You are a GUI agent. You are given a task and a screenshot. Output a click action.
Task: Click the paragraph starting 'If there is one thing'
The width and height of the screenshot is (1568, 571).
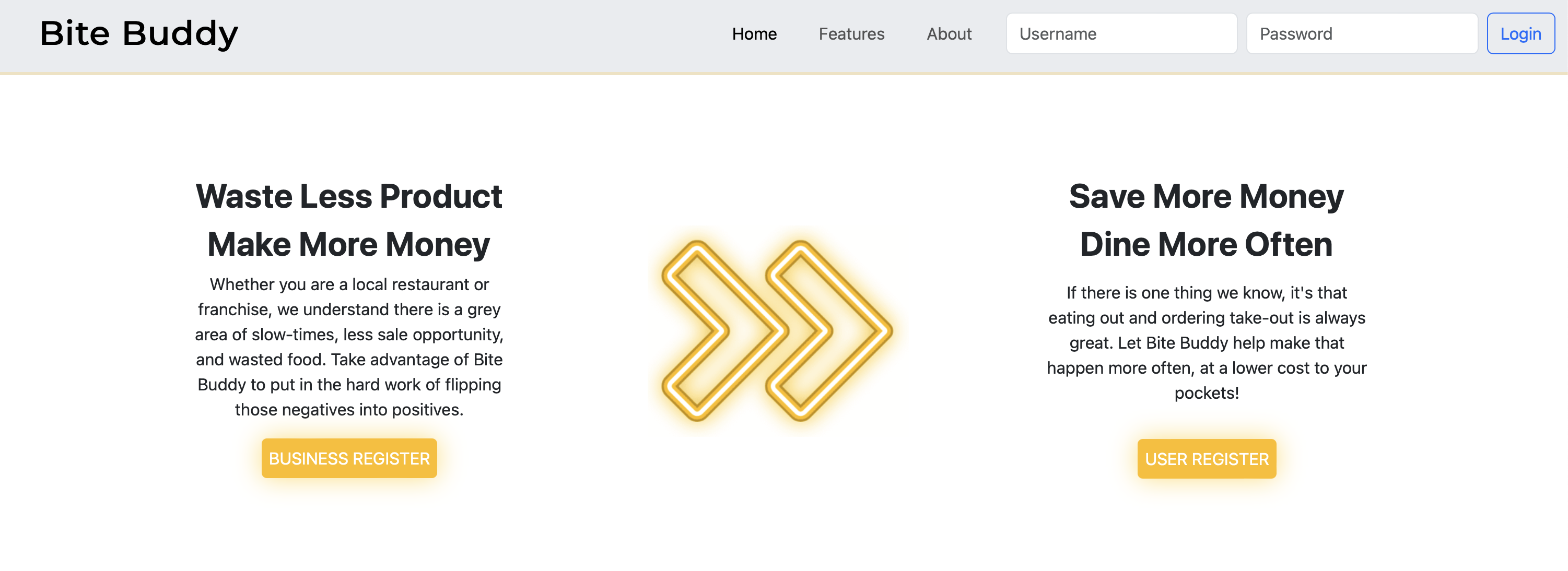[x=1207, y=343]
